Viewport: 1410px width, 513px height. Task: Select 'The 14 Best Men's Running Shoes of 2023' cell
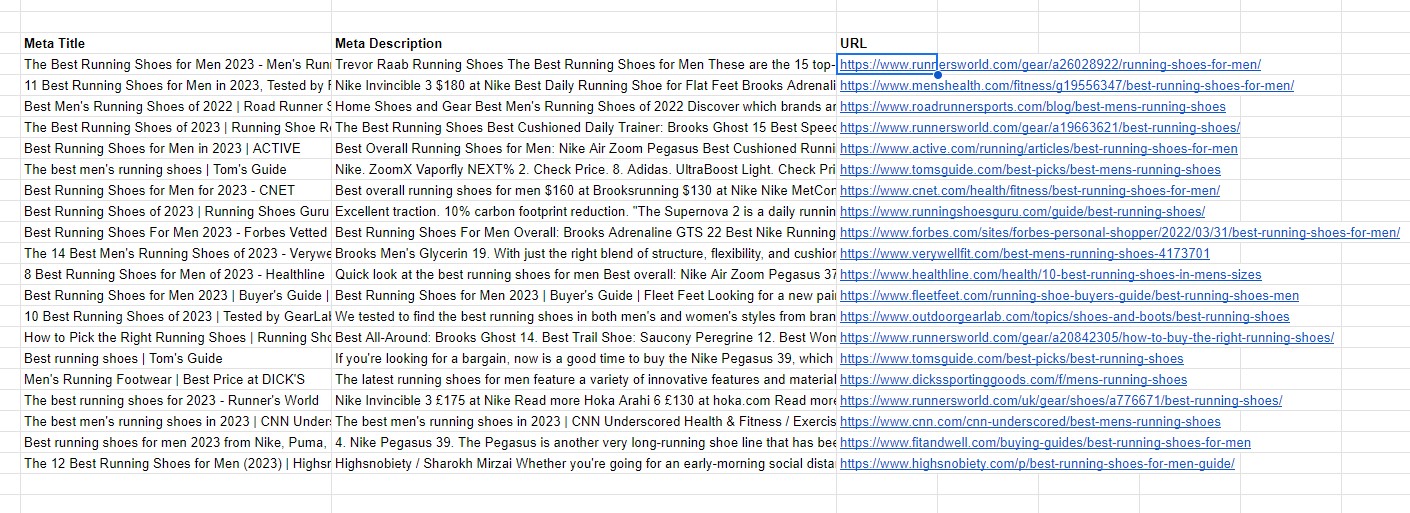[177, 254]
